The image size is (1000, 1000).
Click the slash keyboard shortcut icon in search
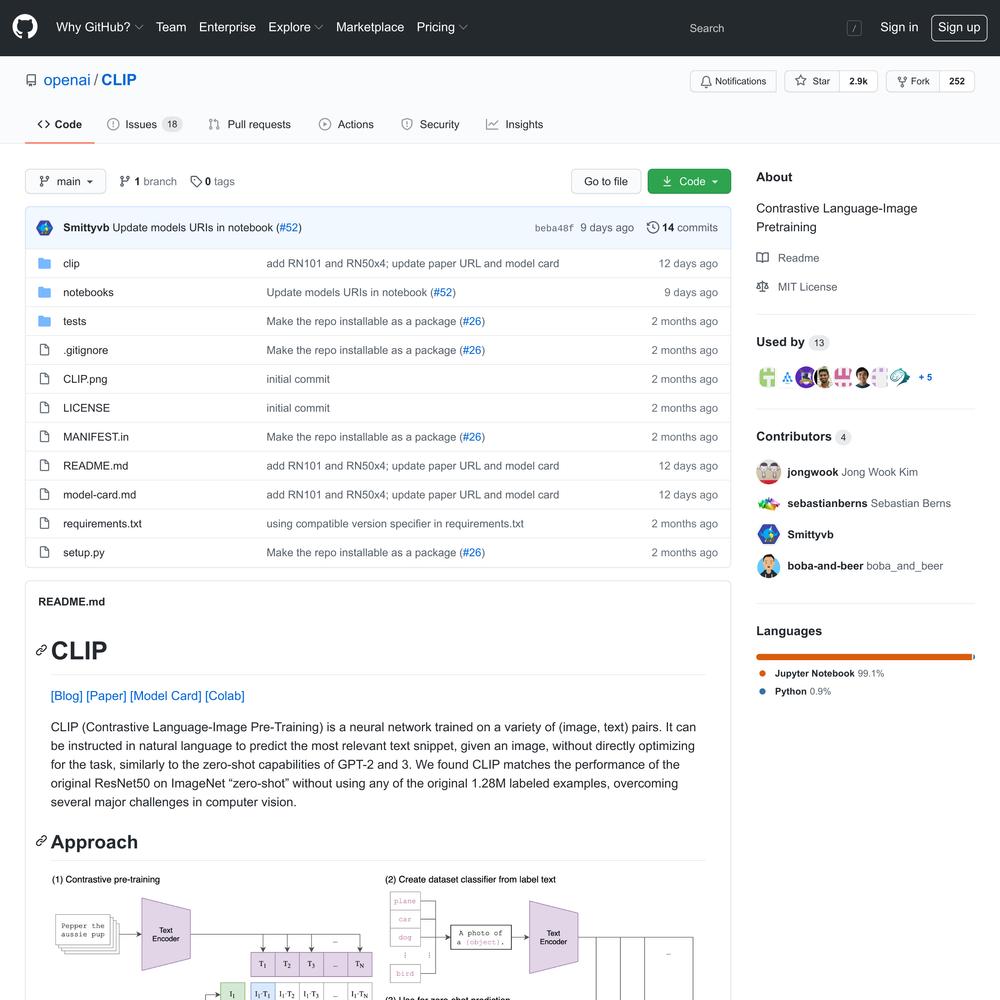click(x=854, y=28)
